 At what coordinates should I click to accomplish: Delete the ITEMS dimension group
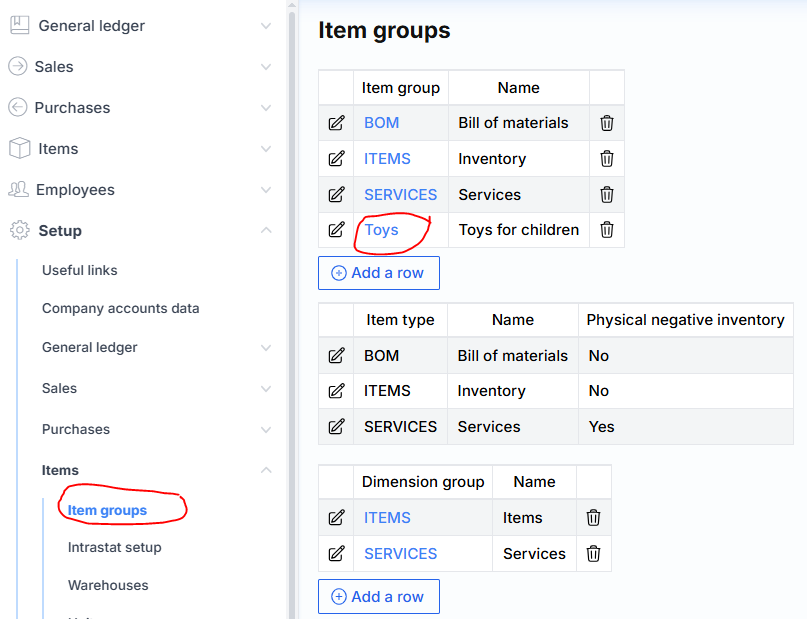coord(593,518)
